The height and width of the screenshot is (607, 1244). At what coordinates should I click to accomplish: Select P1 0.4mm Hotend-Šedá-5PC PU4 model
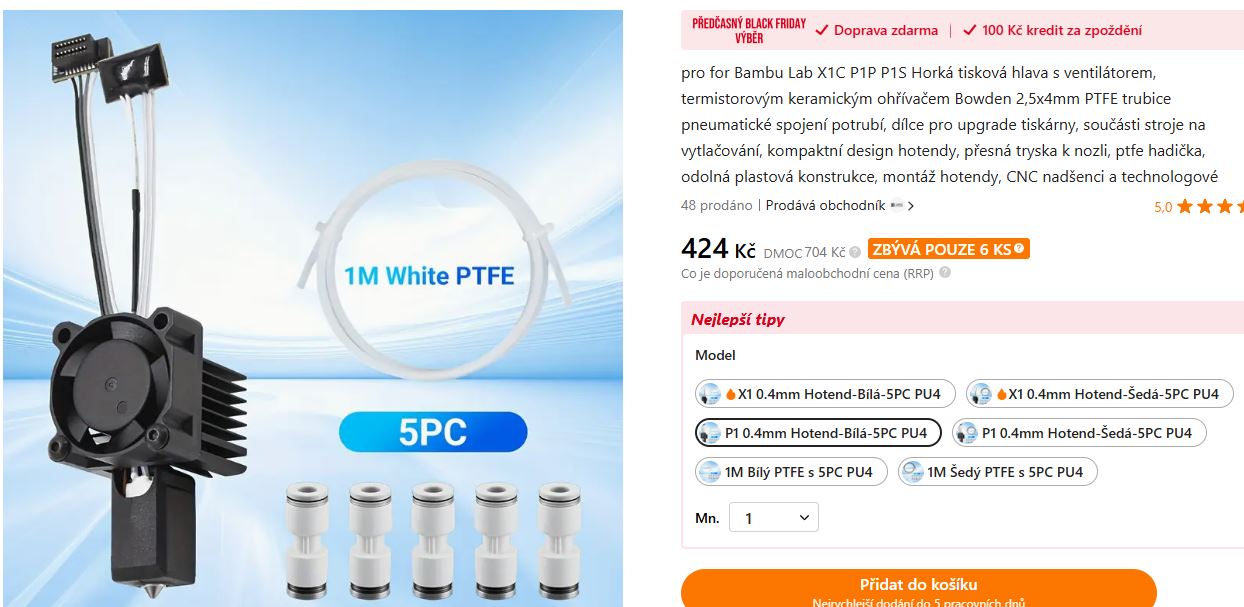(1079, 433)
